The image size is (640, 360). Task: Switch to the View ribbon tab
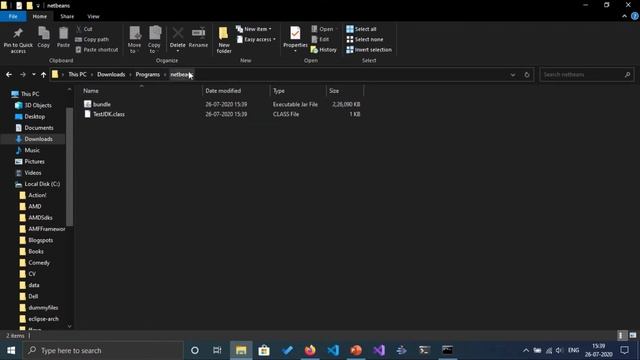[93, 16]
